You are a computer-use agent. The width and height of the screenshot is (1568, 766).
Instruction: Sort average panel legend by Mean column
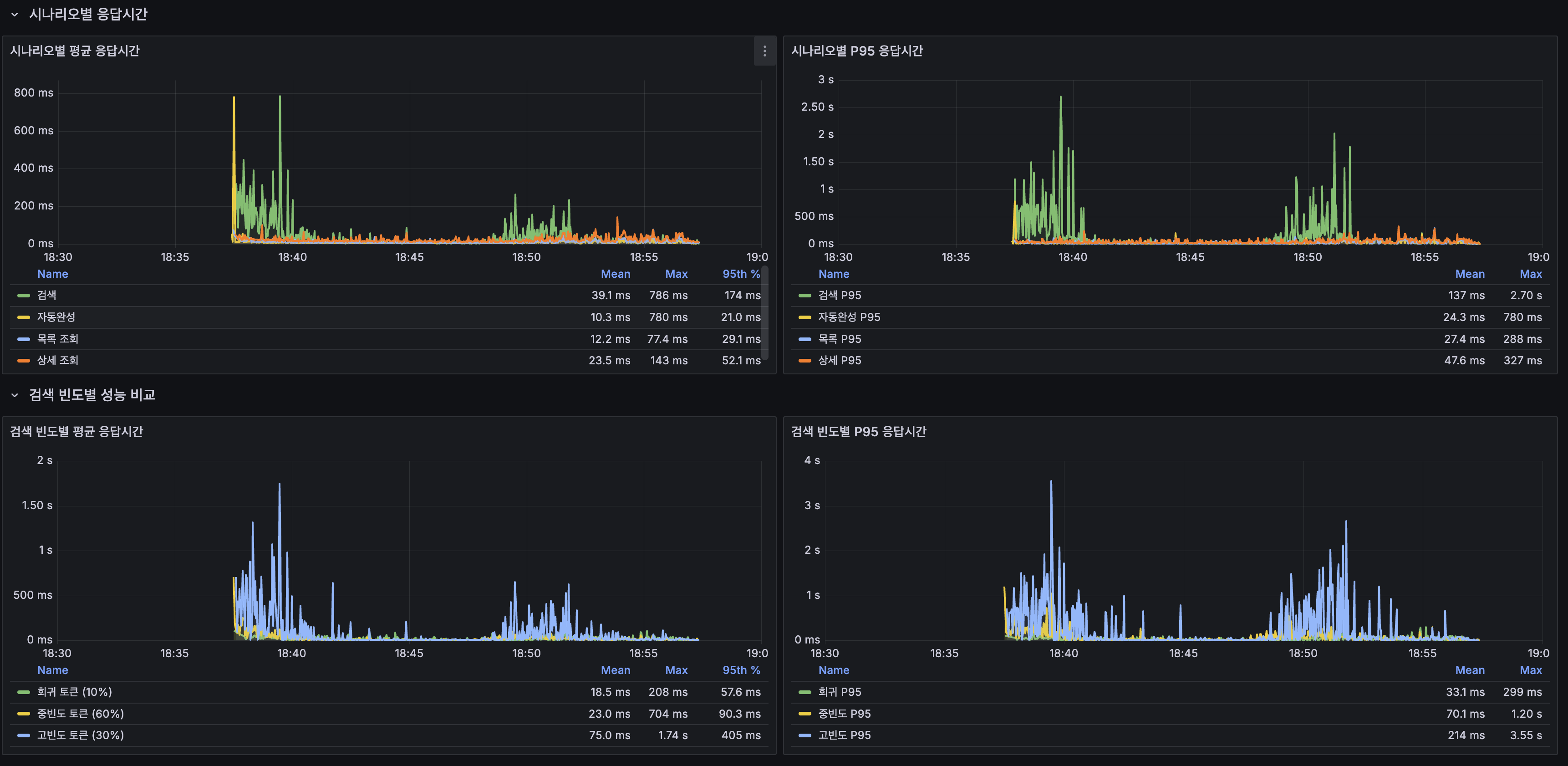coord(616,274)
